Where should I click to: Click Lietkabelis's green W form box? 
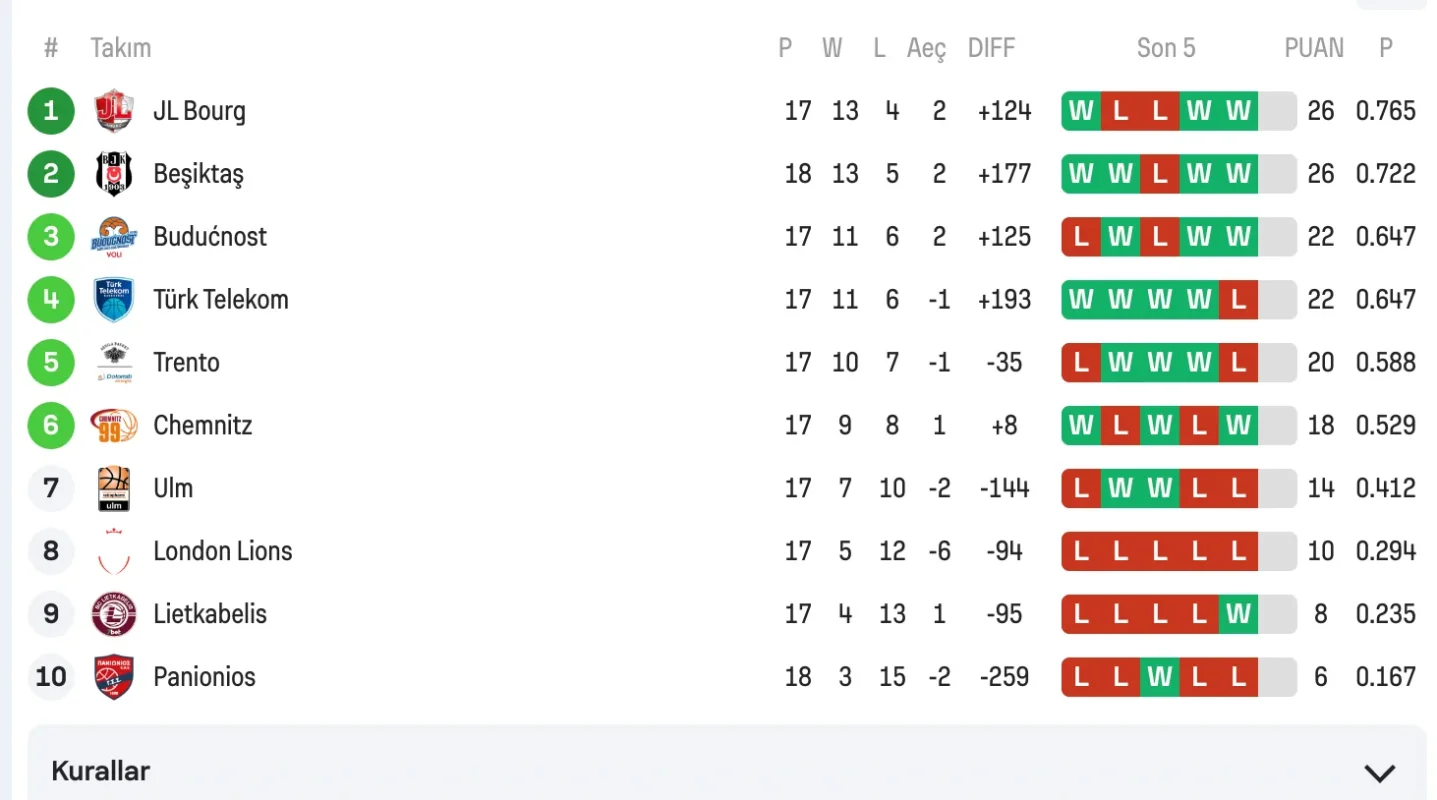(x=1238, y=614)
